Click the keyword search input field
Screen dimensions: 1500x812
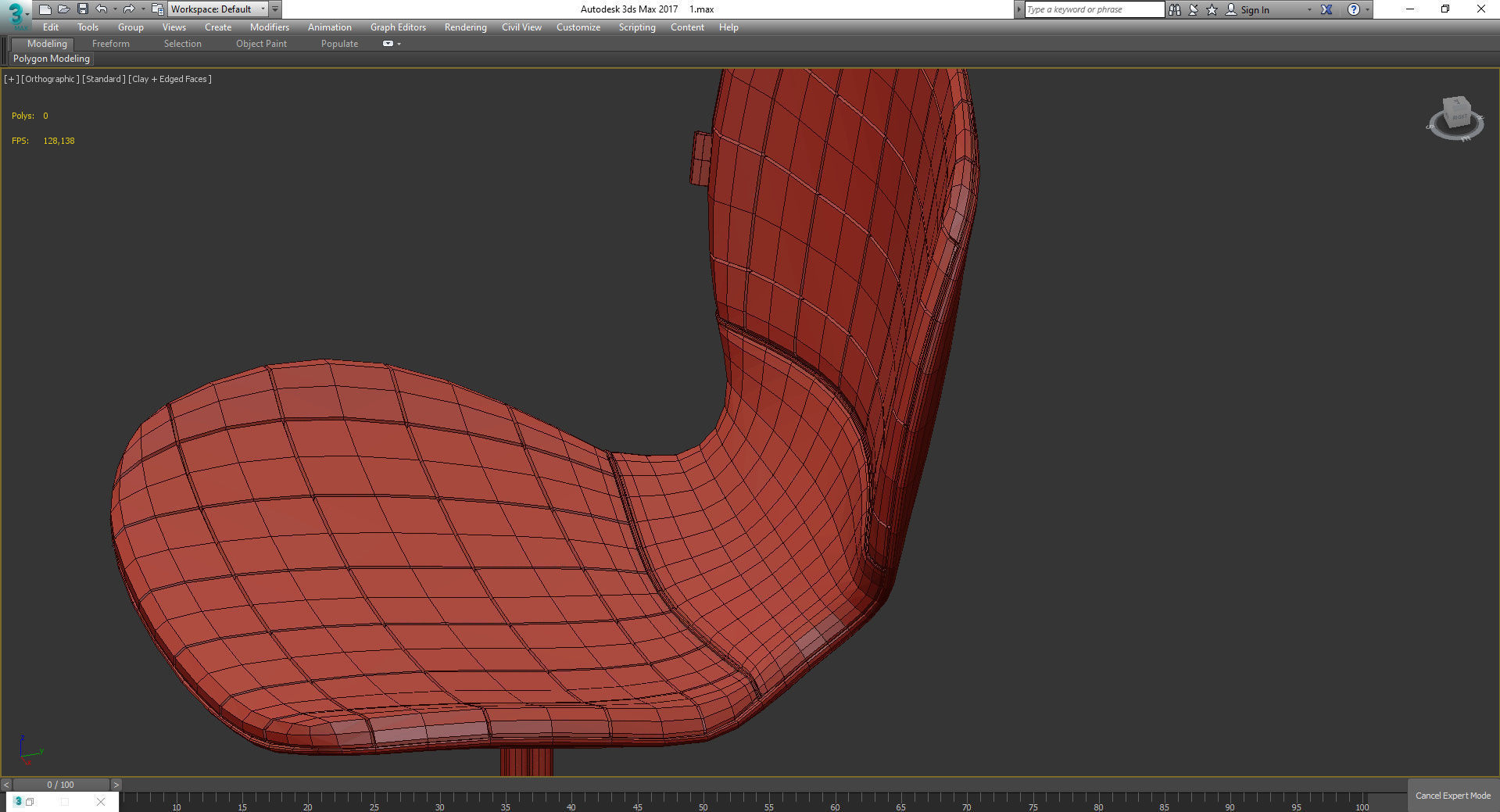1094,9
